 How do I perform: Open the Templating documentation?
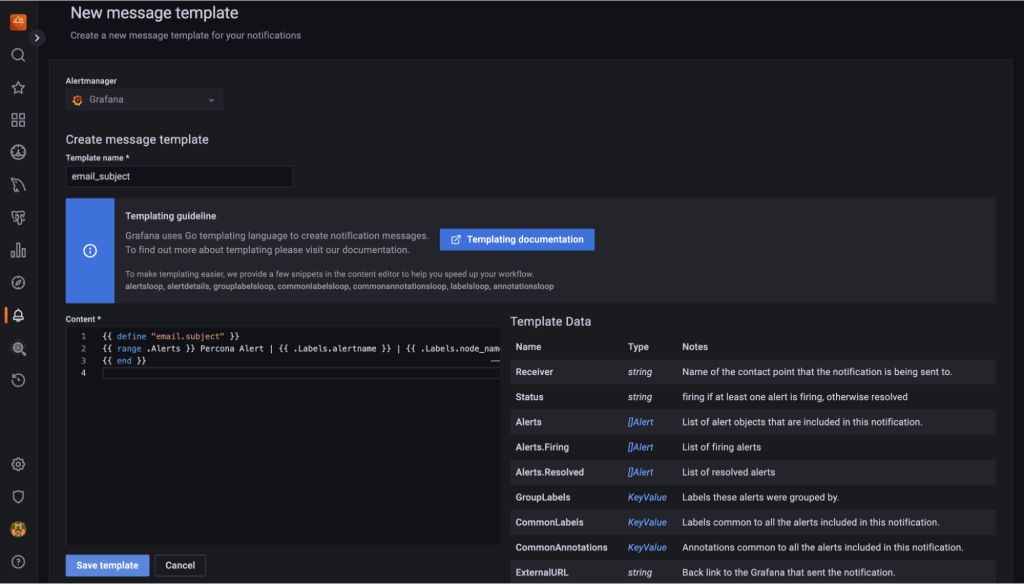point(516,239)
